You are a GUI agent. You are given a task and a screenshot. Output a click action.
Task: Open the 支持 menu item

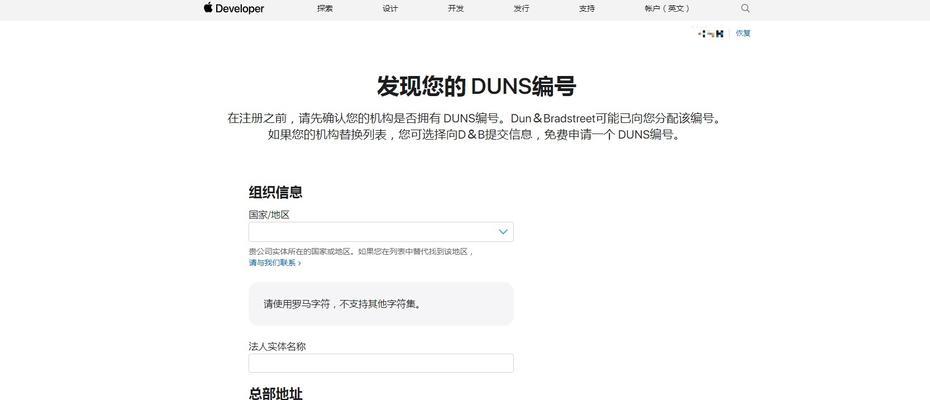(x=587, y=9)
